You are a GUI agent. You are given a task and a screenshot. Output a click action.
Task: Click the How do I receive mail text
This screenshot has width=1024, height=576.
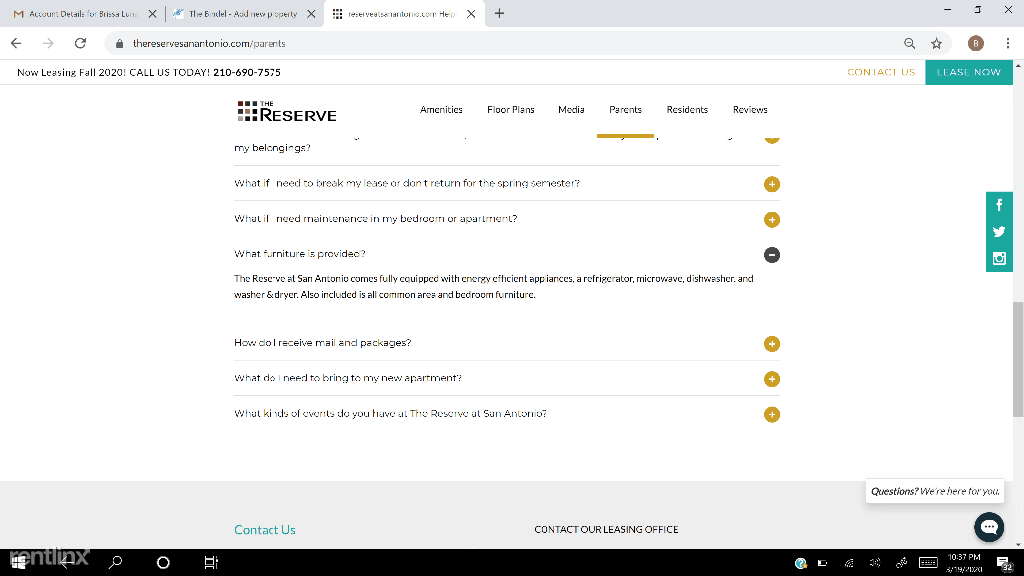(x=323, y=343)
